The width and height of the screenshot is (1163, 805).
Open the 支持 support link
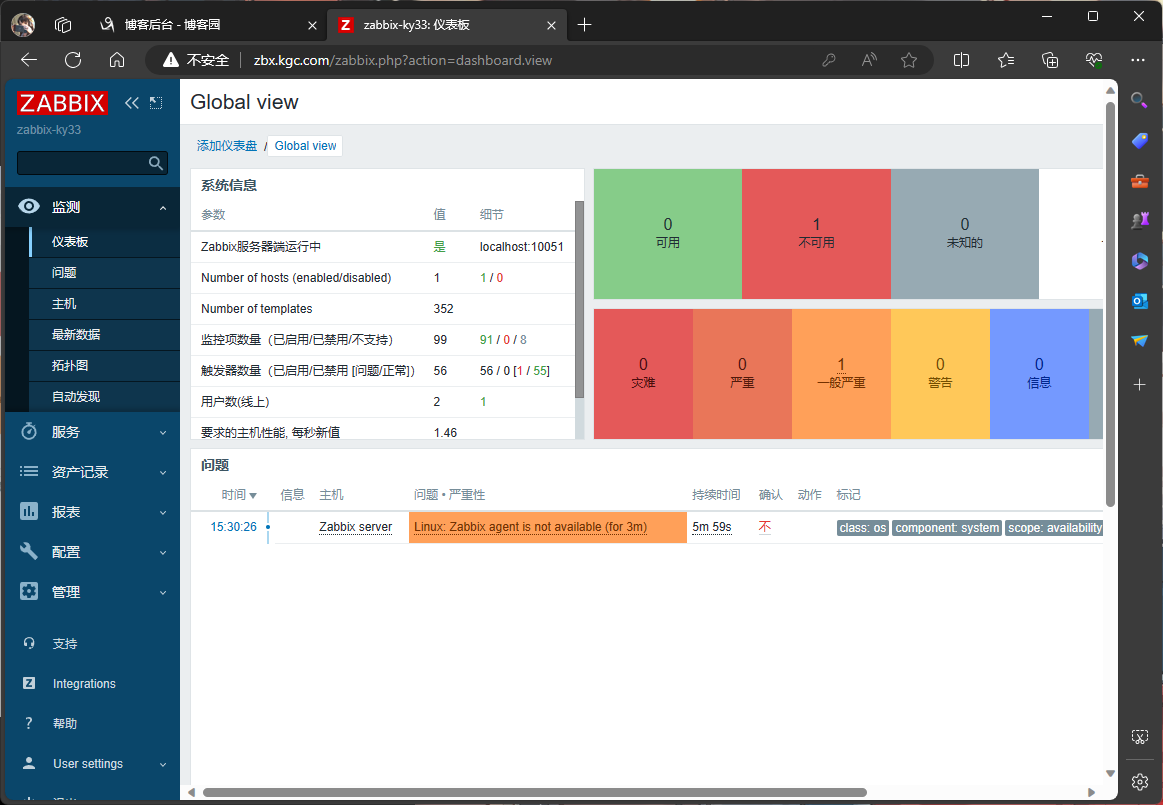pyautogui.click(x=65, y=644)
